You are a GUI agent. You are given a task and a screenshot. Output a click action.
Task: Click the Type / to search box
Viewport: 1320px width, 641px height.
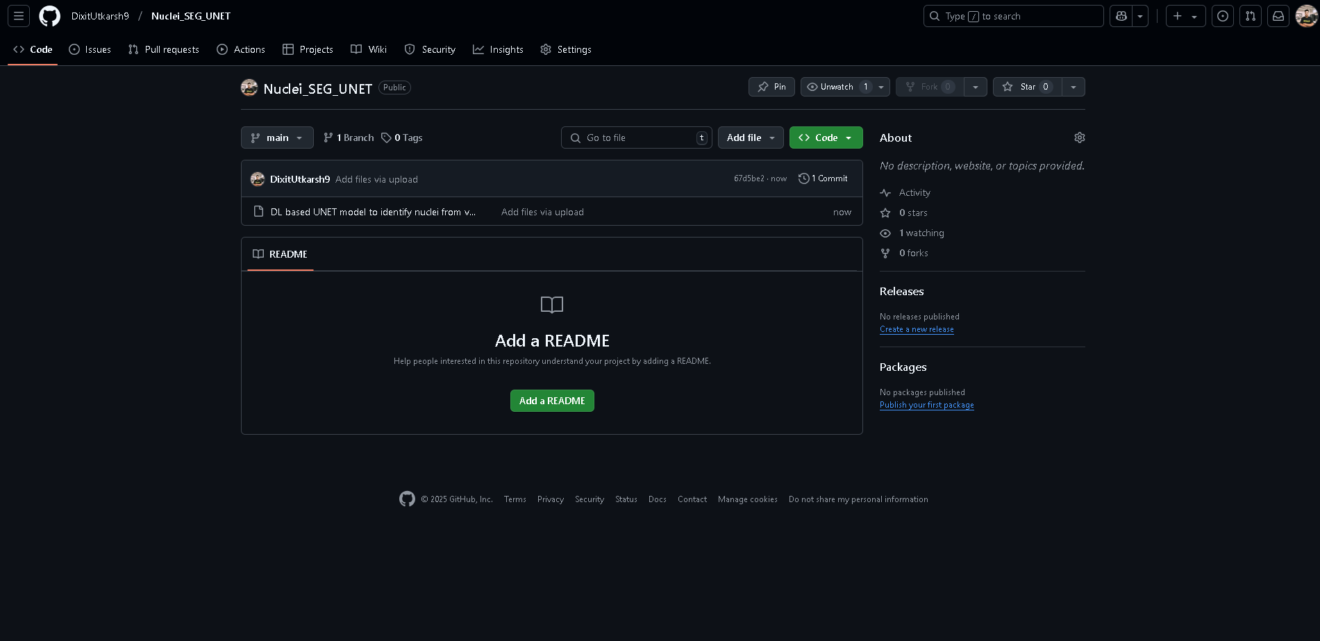(1013, 16)
